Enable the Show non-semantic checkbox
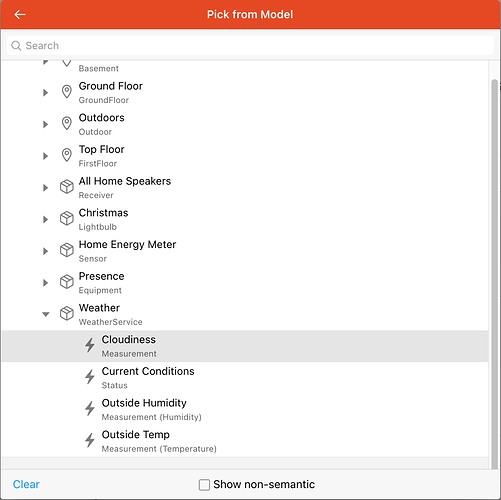The height and width of the screenshot is (500, 501). 204,485
